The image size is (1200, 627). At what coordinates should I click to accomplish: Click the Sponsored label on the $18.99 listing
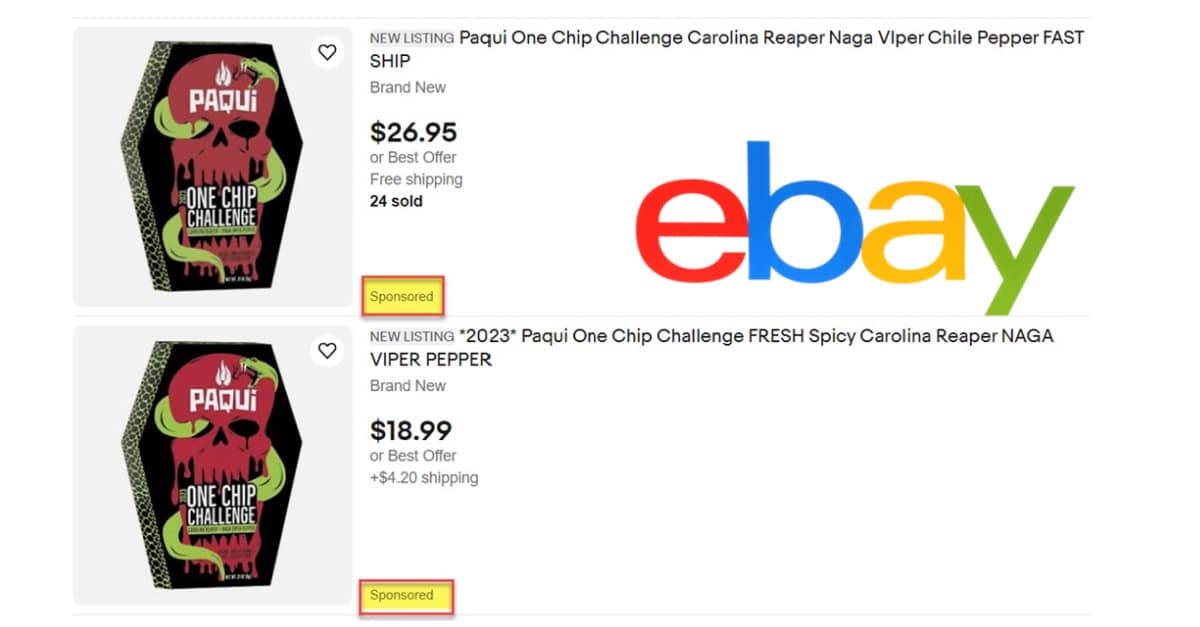(x=402, y=595)
